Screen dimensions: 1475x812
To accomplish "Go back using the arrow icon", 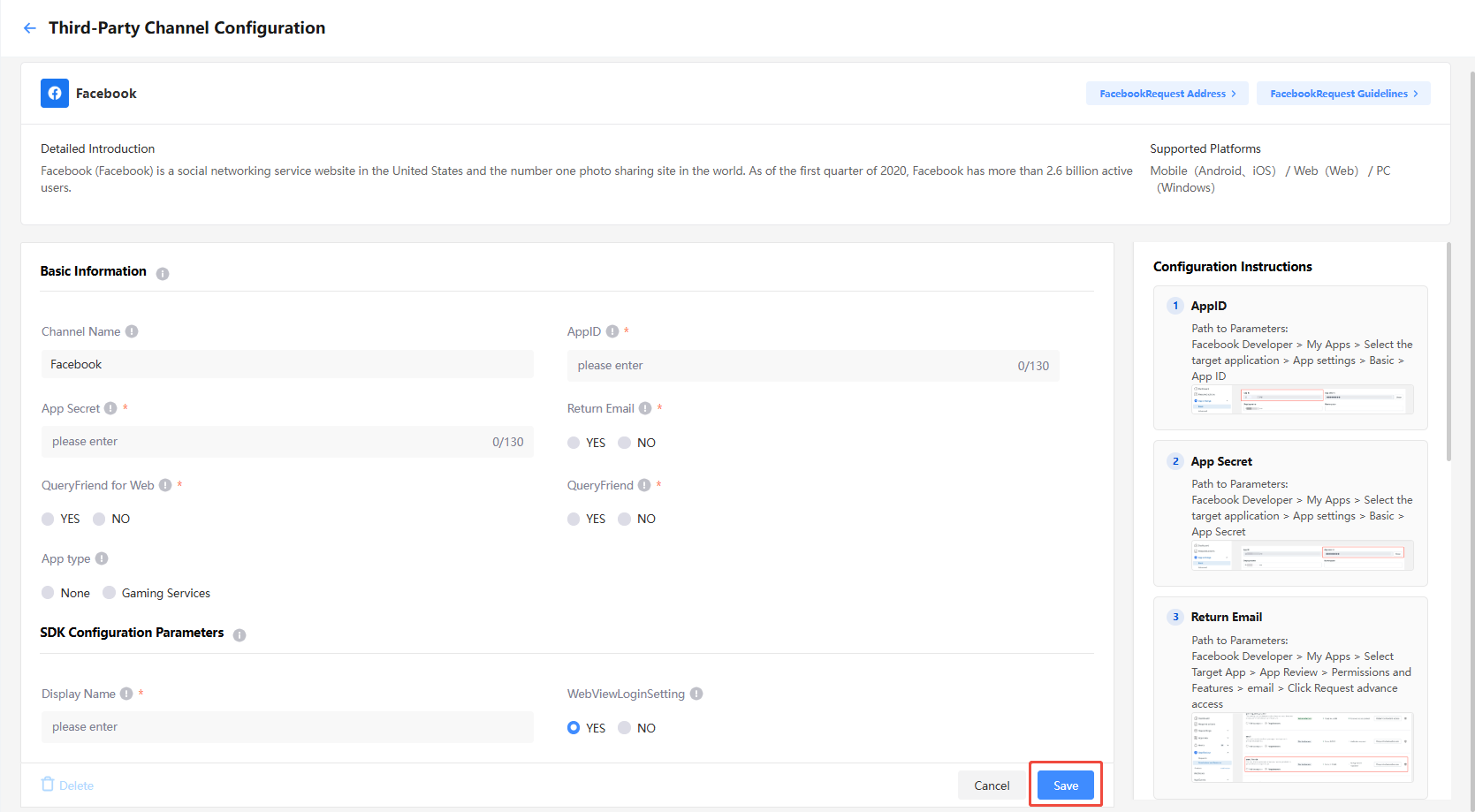I will click(x=30, y=28).
